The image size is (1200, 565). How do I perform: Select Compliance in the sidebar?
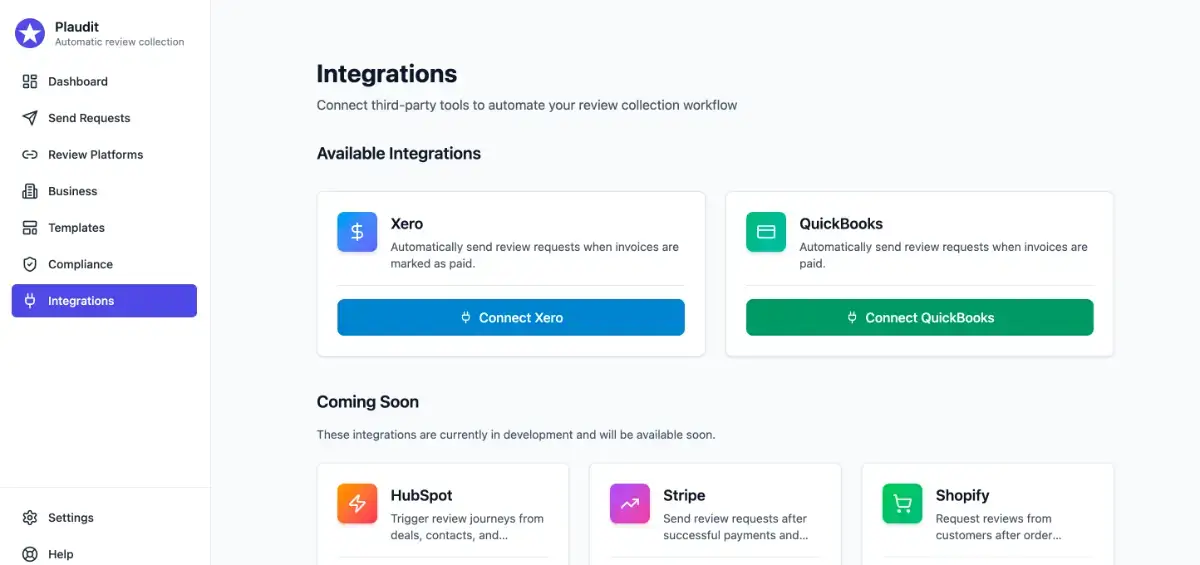point(104,264)
